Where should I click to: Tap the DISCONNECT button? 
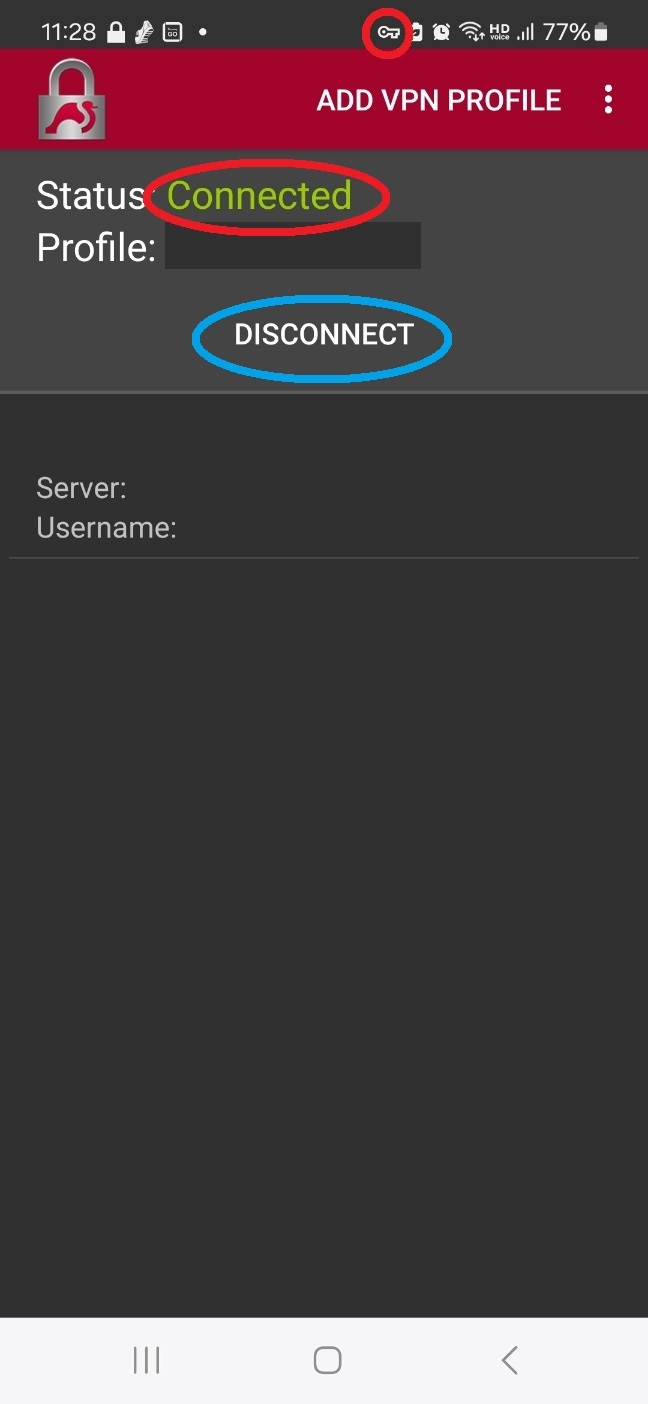[x=323, y=335]
